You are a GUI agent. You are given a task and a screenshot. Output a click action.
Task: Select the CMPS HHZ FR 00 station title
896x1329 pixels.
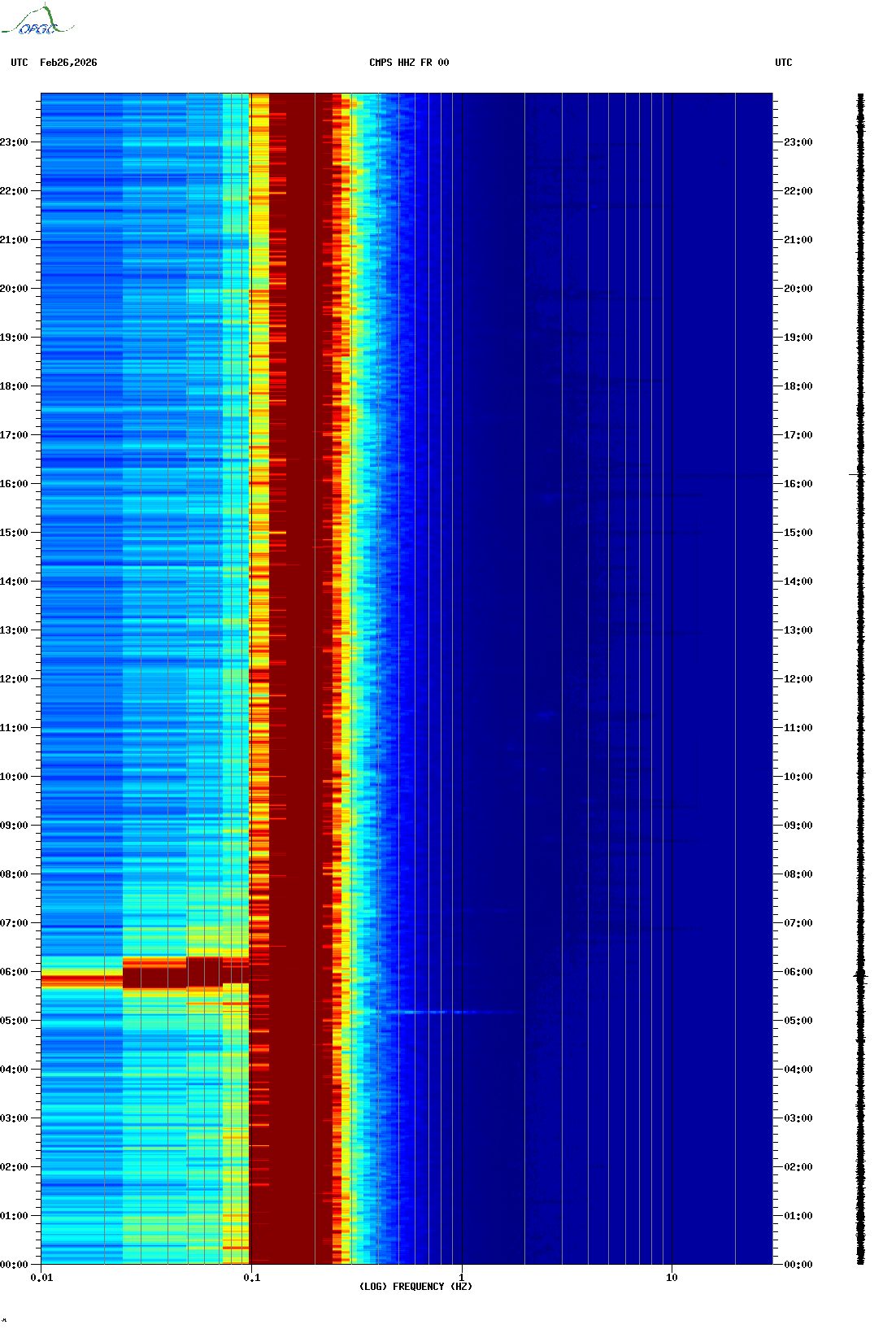409,63
